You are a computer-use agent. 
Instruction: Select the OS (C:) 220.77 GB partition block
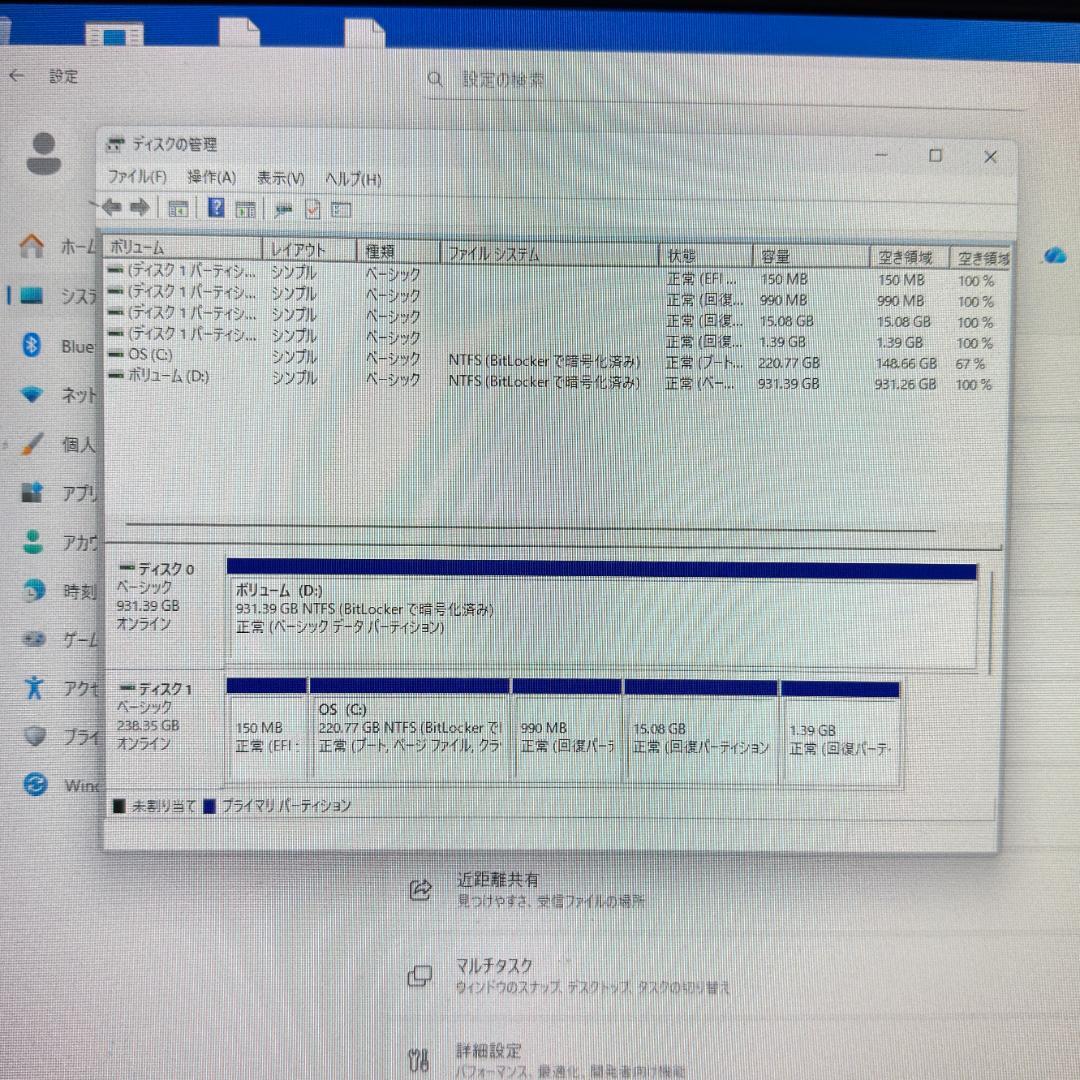click(x=410, y=730)
